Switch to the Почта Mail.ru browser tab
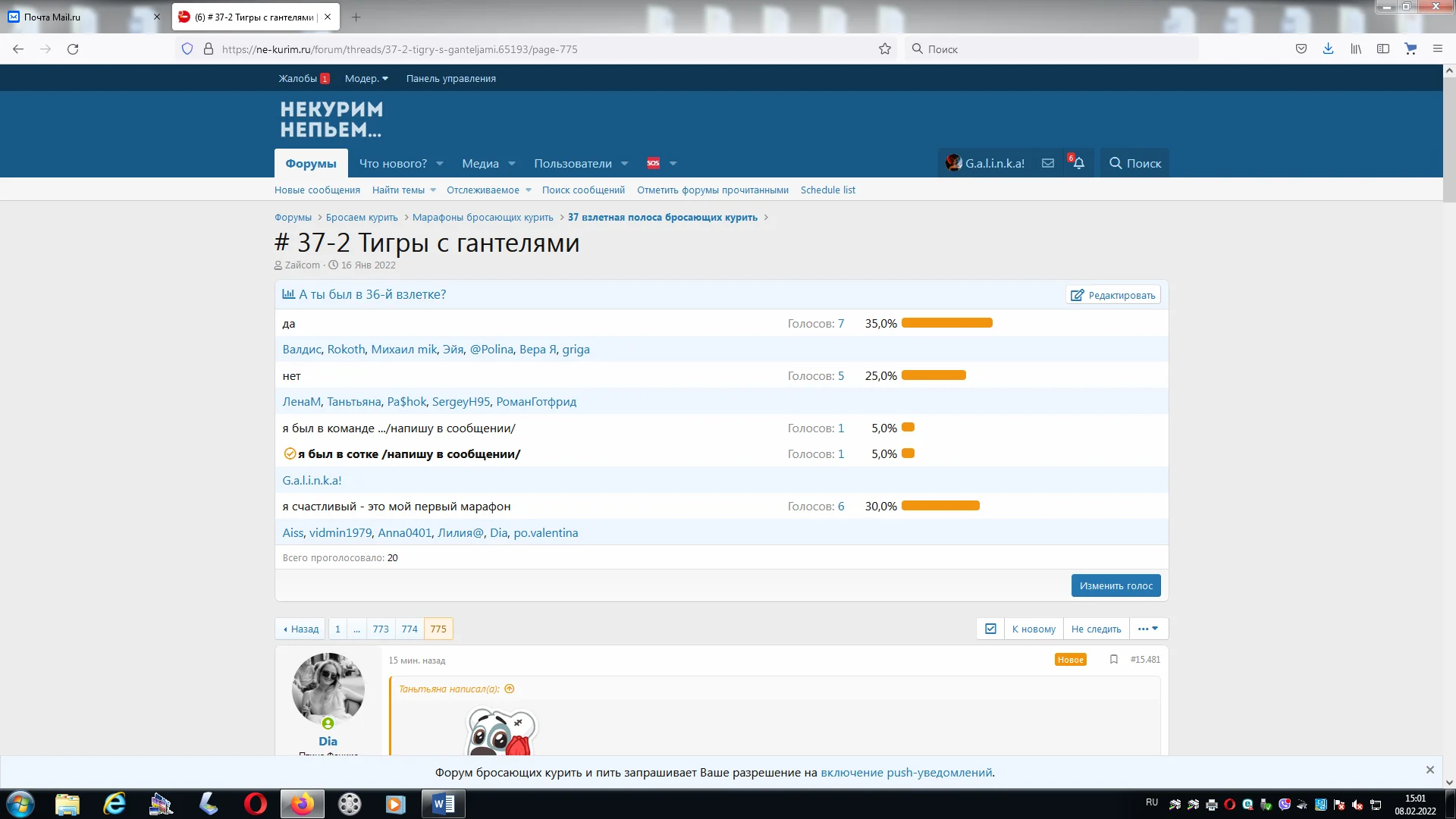This screenshot has height=819, width=1456. pyautogui.click(x=52, y=17)
